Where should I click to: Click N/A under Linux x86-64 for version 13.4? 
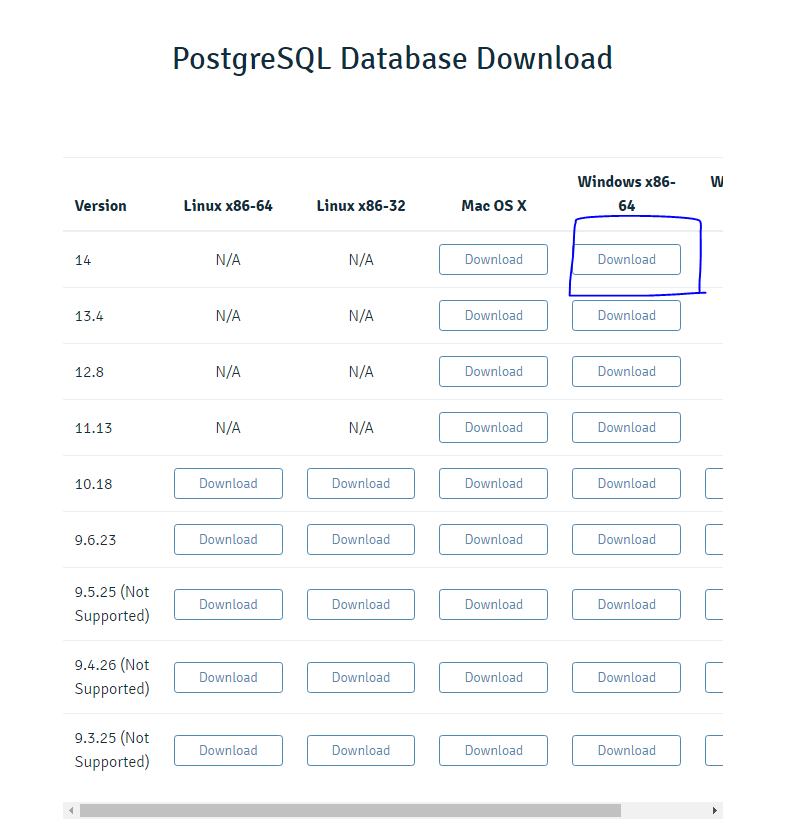228,316
